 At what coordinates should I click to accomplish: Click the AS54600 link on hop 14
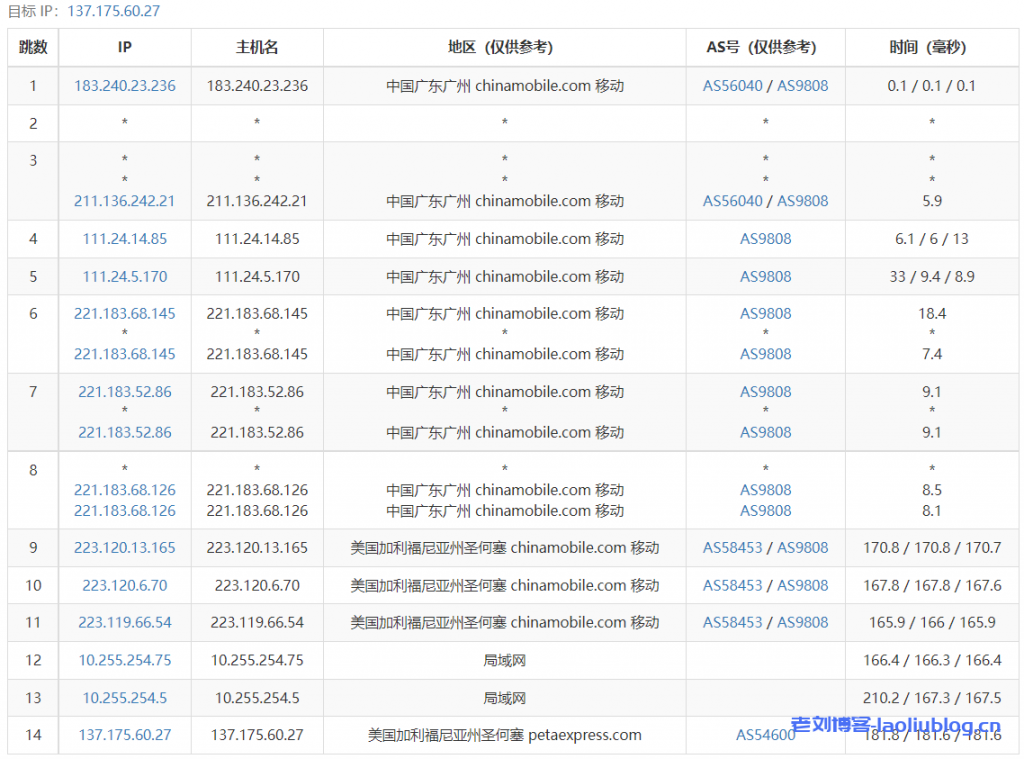click(765, 734)
